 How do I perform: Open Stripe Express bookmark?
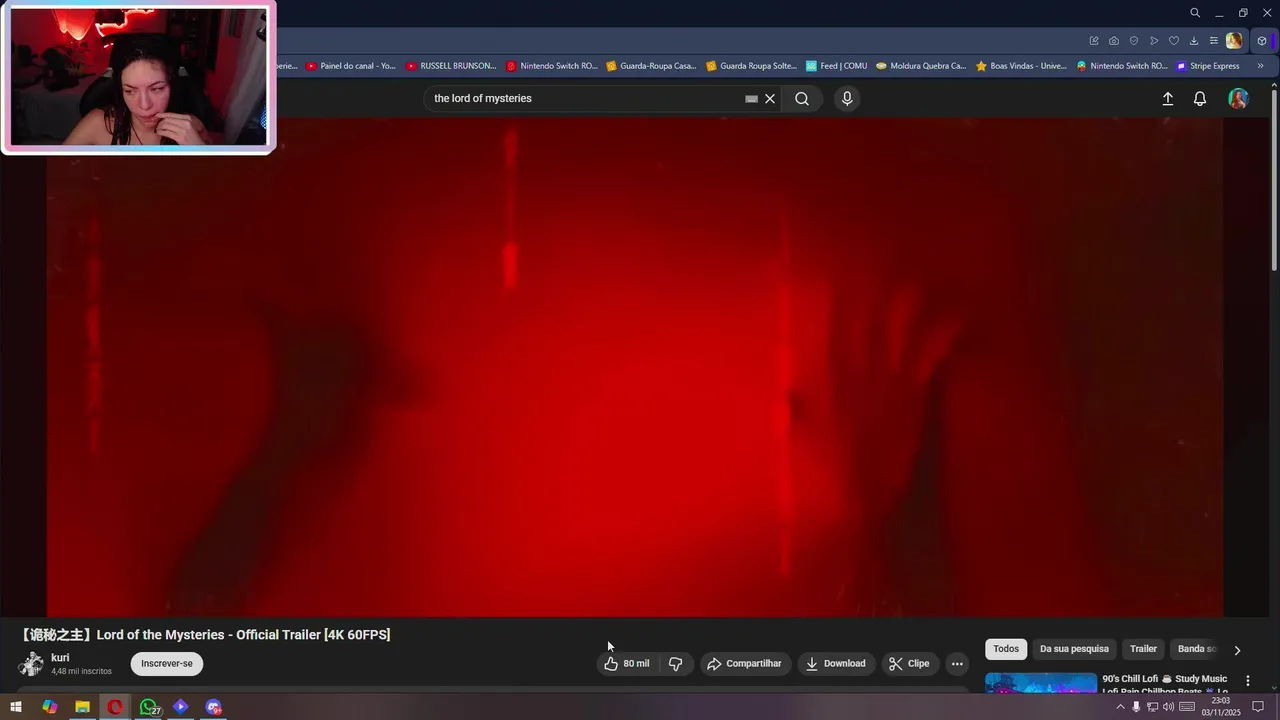(1208, 66)
